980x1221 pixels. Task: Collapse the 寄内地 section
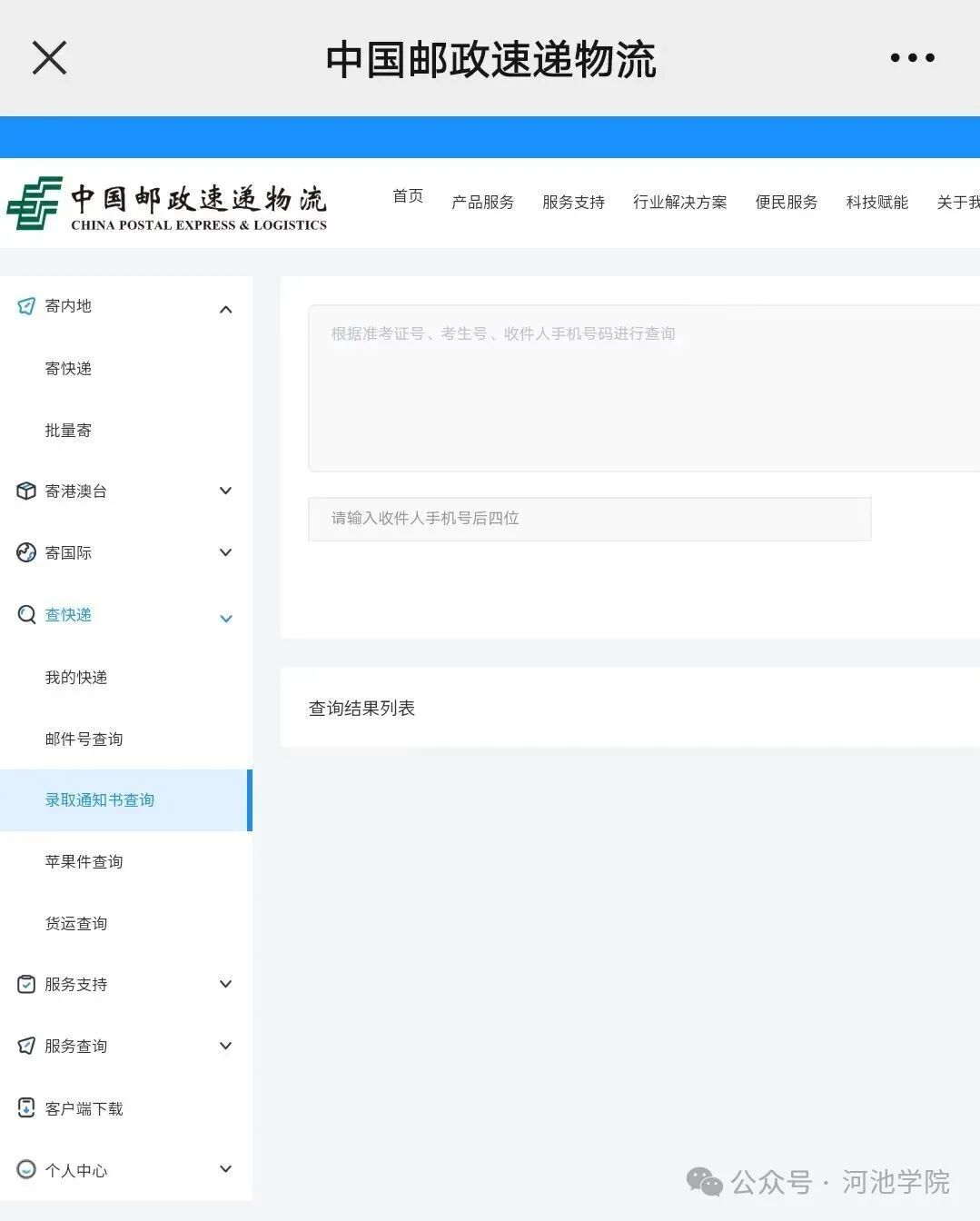coord(225,309)
